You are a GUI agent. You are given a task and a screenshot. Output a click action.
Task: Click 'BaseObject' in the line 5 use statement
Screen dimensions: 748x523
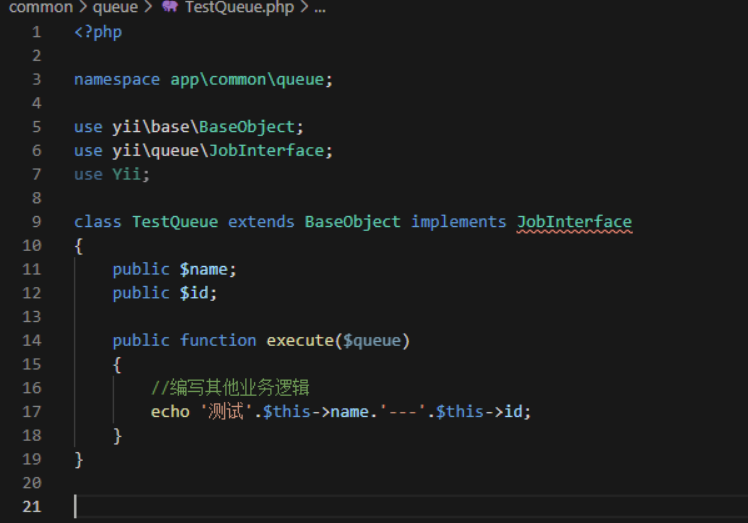tap(247, 127)
